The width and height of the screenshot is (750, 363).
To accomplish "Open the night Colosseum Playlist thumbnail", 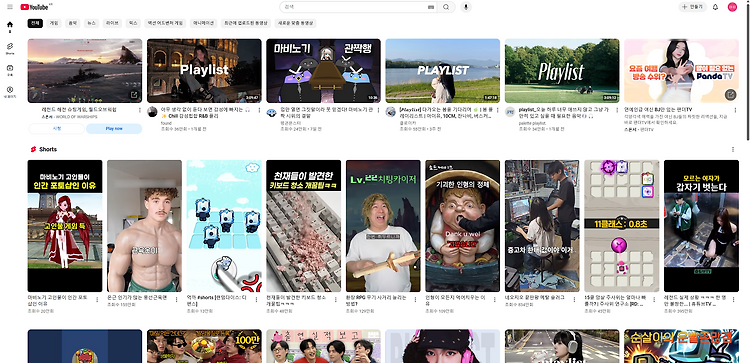I will pos(204,71).
